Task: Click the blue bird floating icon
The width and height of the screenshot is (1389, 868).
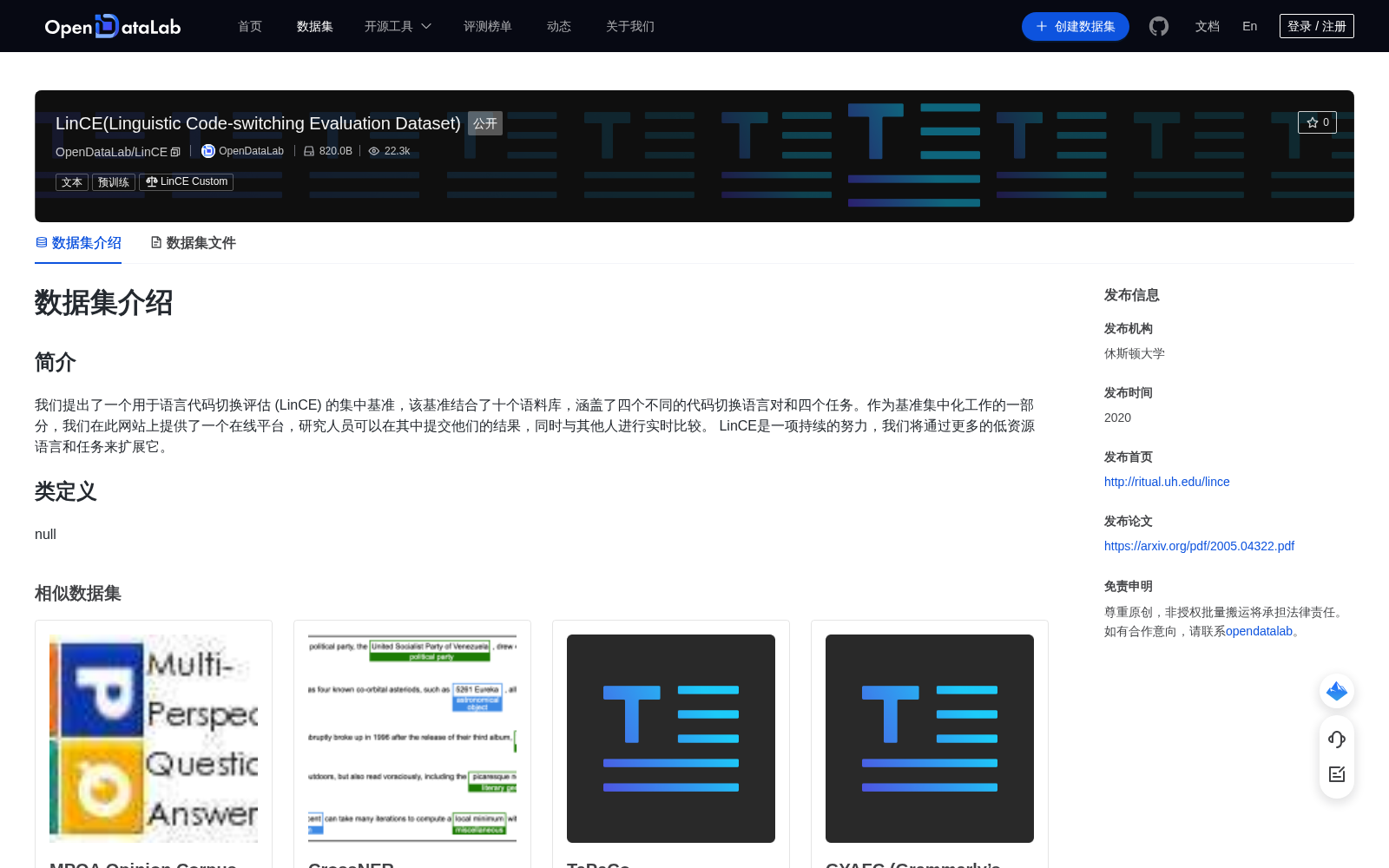Action: 1337,691
